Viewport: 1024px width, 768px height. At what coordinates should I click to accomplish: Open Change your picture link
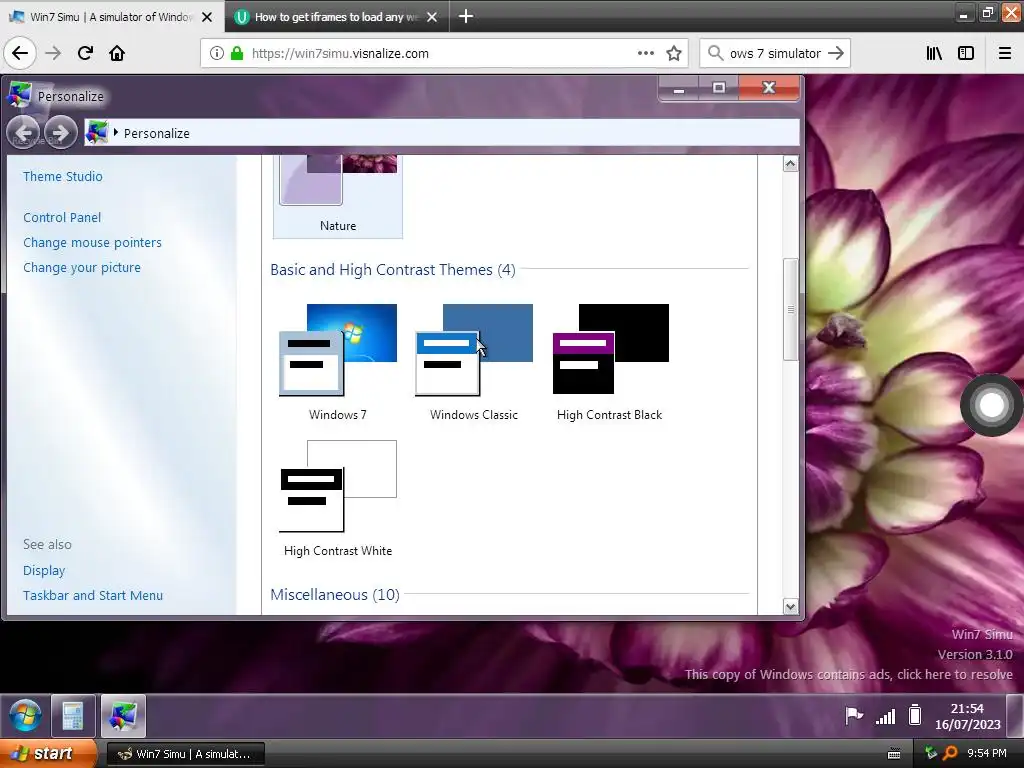click(x=82, y=267)
